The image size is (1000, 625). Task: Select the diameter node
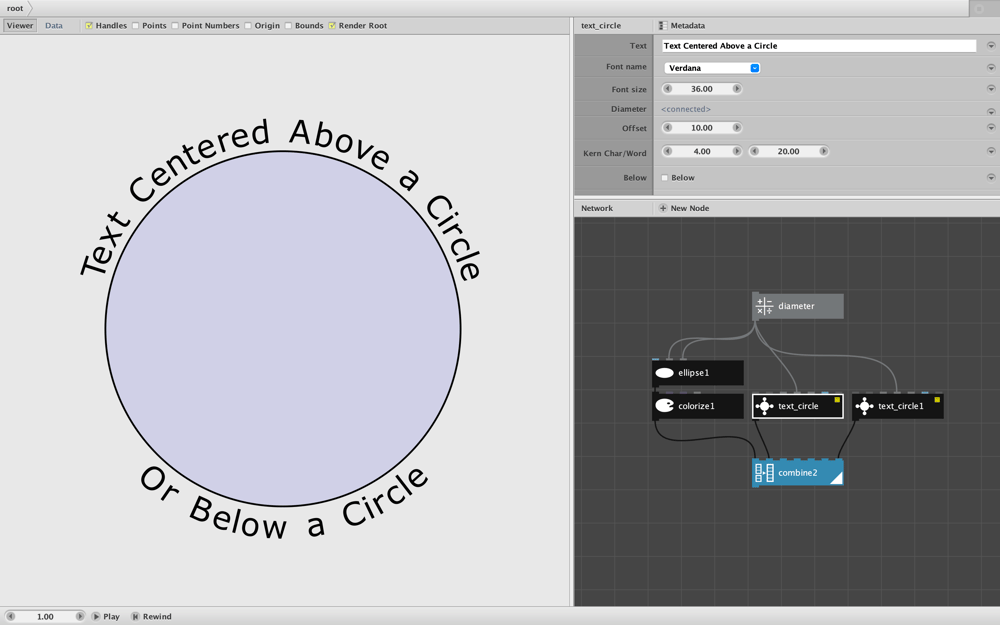(x=798, y=306)
